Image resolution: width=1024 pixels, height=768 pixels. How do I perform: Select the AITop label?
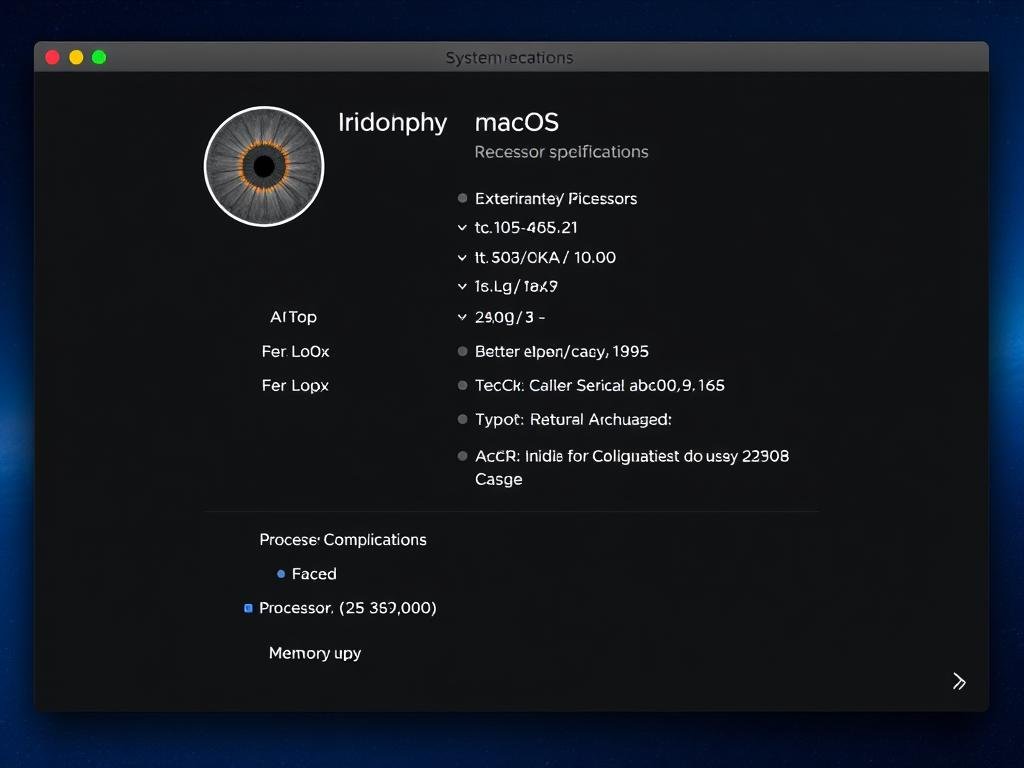pos(293,317)
